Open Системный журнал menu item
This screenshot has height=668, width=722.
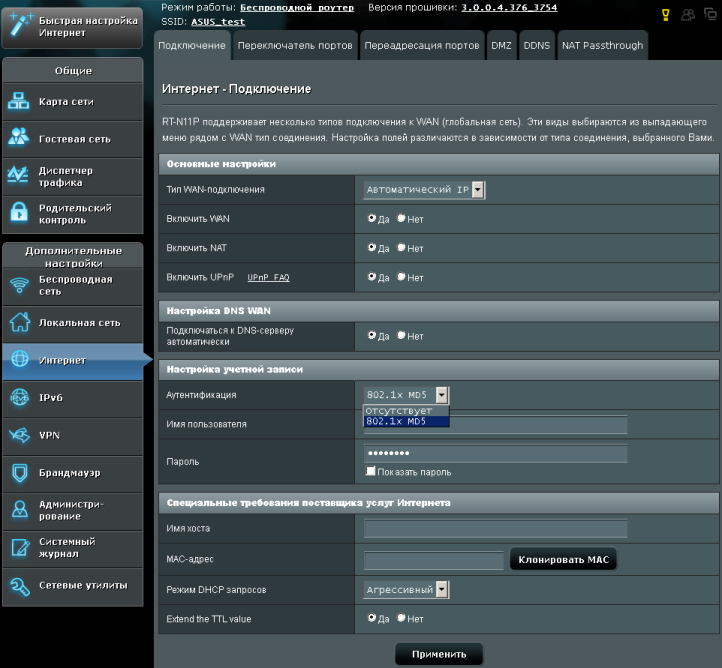73,548
